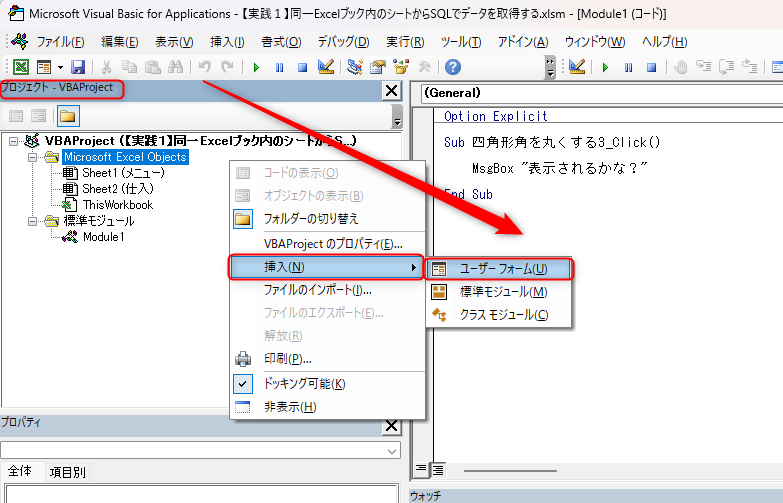Close the プロパティ panel
This screenshot has height=503, width=783.
click(392, 426)
